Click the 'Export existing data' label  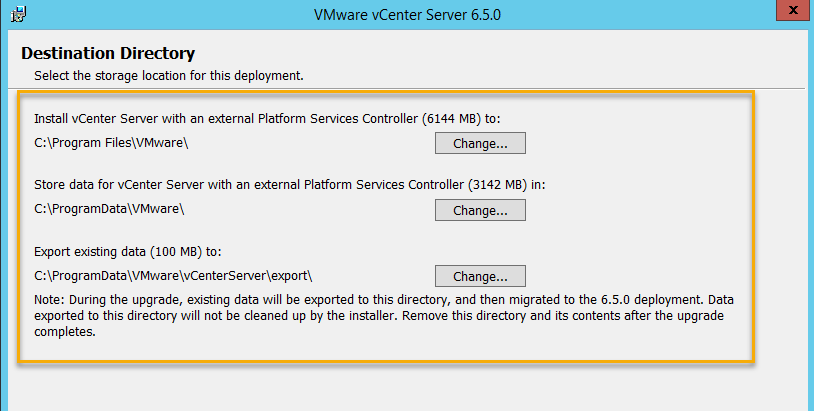[92, 251]
